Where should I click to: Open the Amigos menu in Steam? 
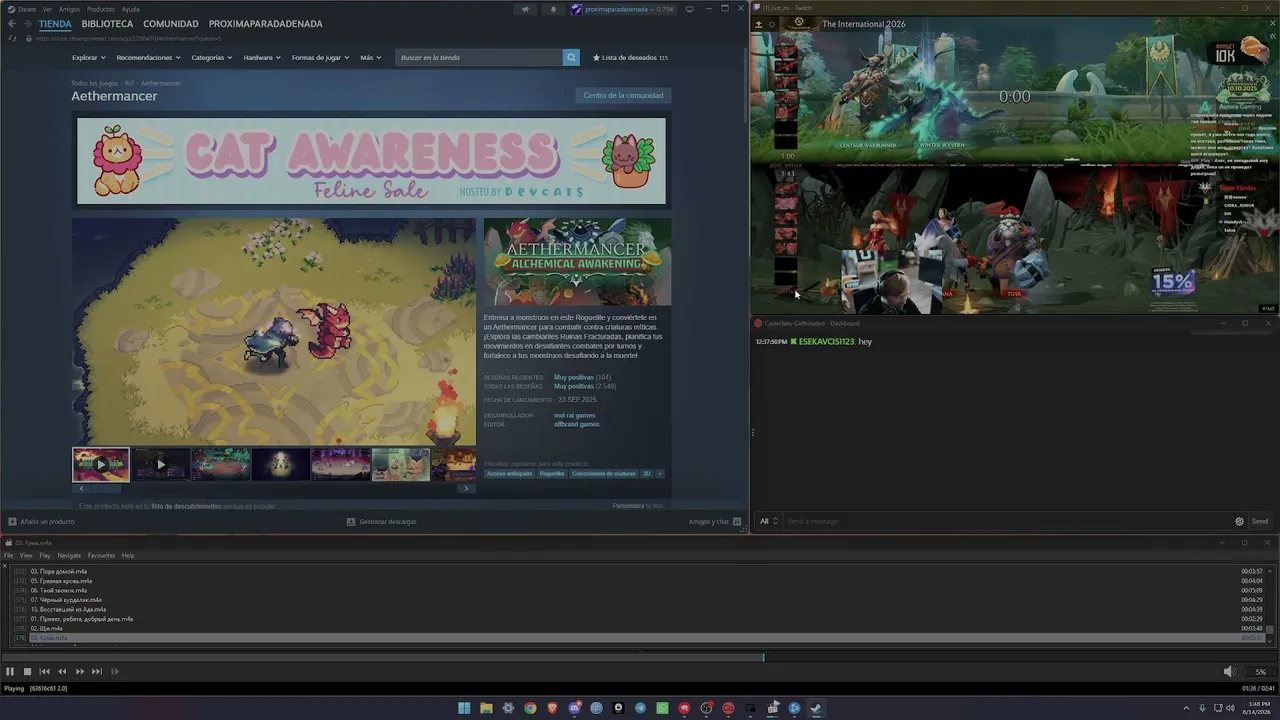click(x=69, y=9)
